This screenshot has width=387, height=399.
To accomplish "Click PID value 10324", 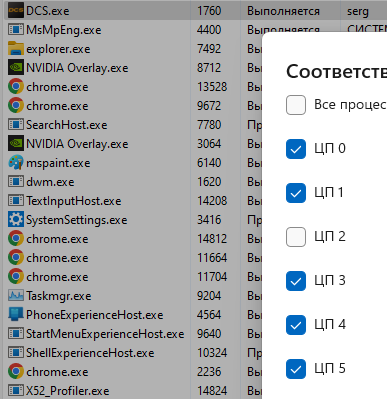I will click(212, 353).
